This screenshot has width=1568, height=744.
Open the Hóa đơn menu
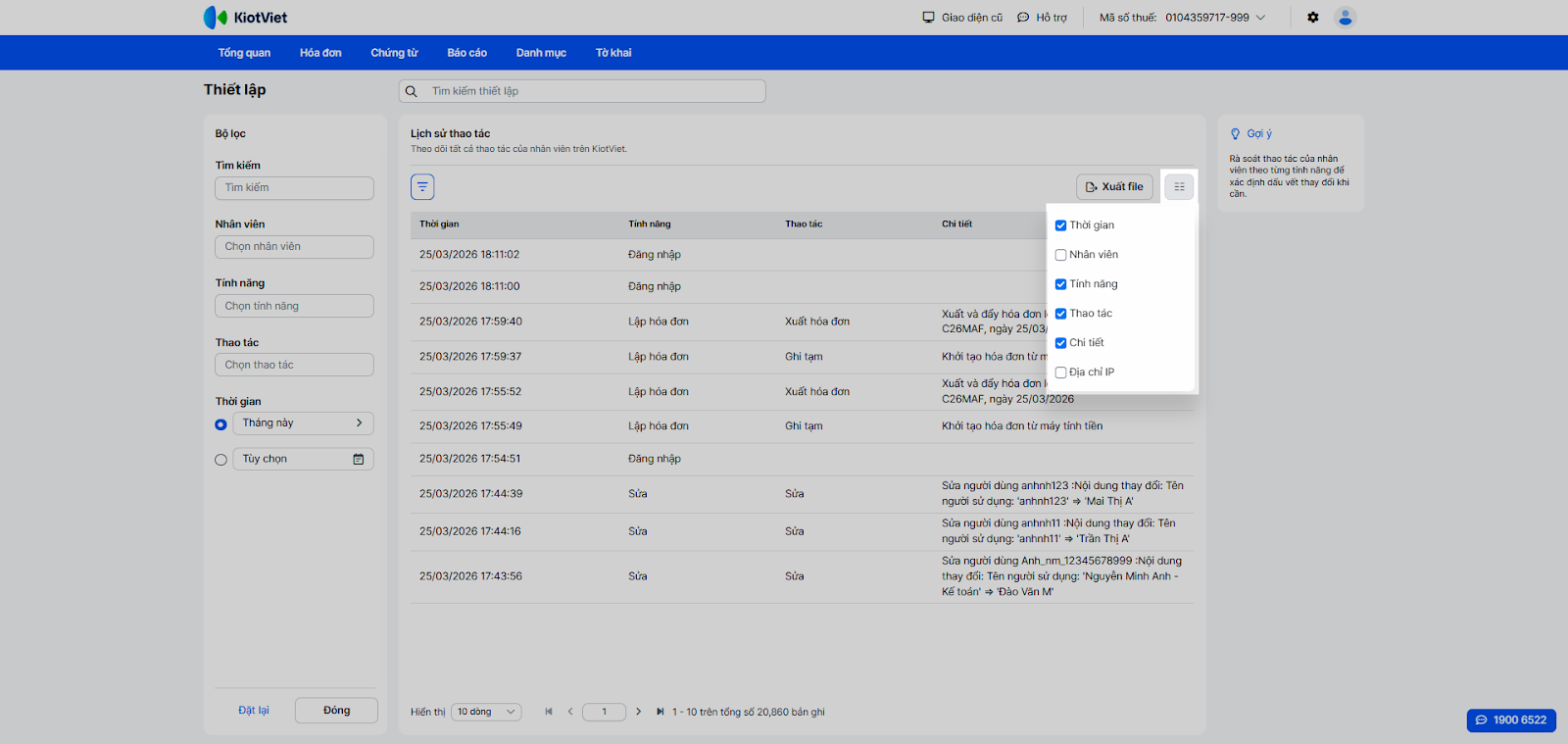tap(320, 53)
